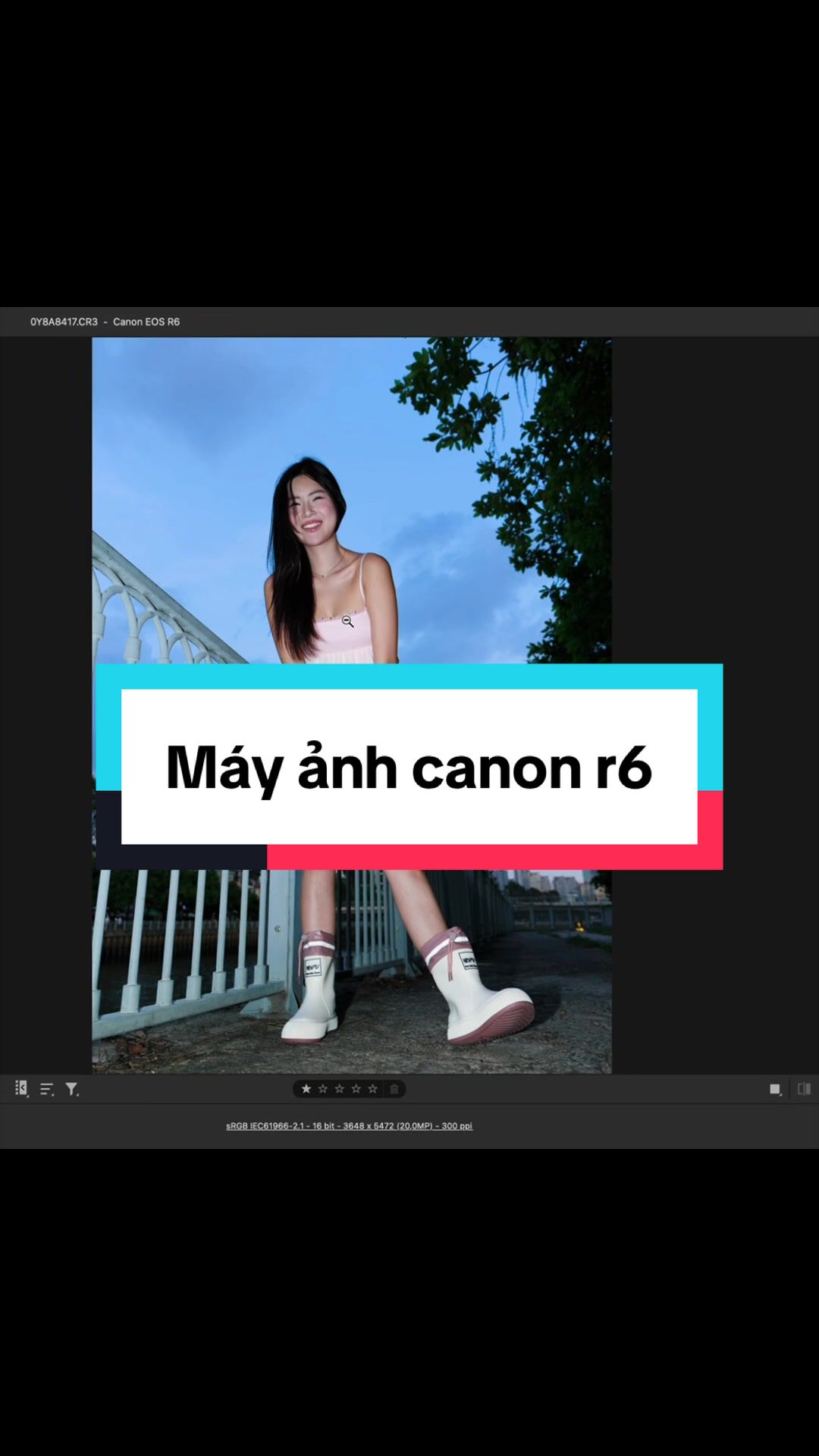Image resolution: width=819 pixels, height=1456 pixels.
Task: Open the filter funnel menu
Action: pos(72,1090)
